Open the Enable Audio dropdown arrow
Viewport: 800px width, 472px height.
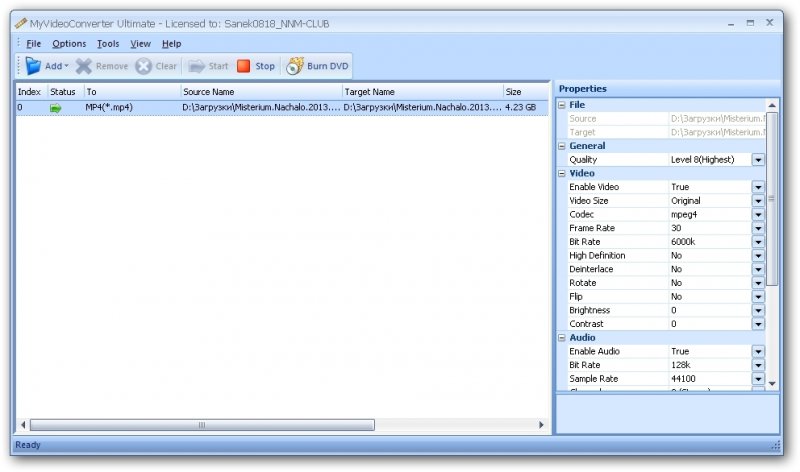pos(758,352)
